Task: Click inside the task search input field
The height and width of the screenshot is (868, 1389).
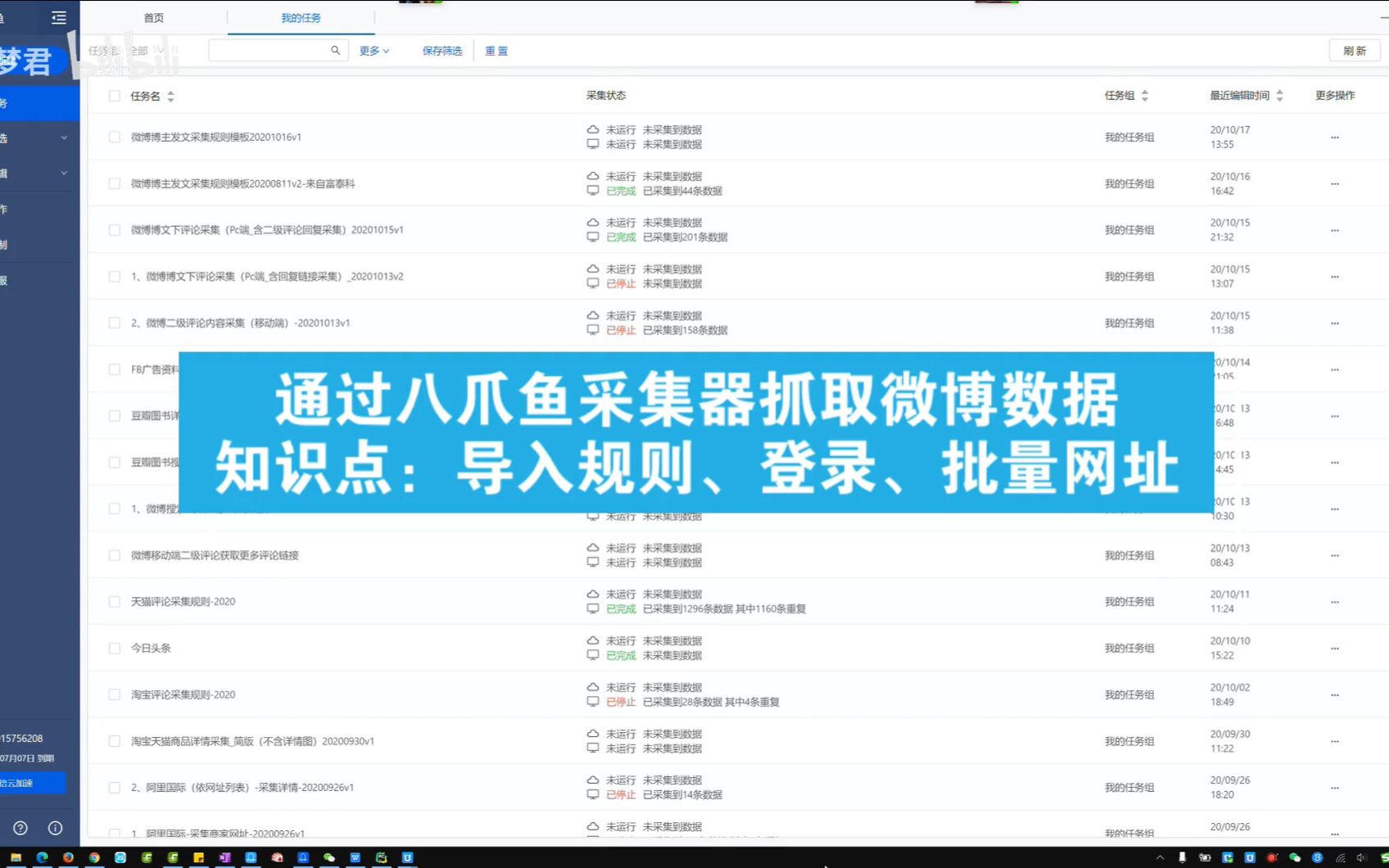Action: pyautogui.click(x=270, y=50)
